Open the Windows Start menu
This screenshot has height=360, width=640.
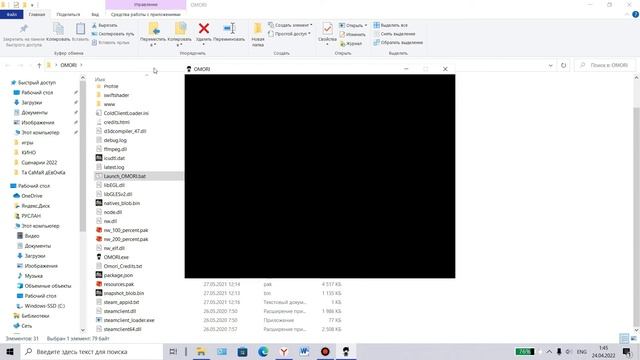[10, 351]
